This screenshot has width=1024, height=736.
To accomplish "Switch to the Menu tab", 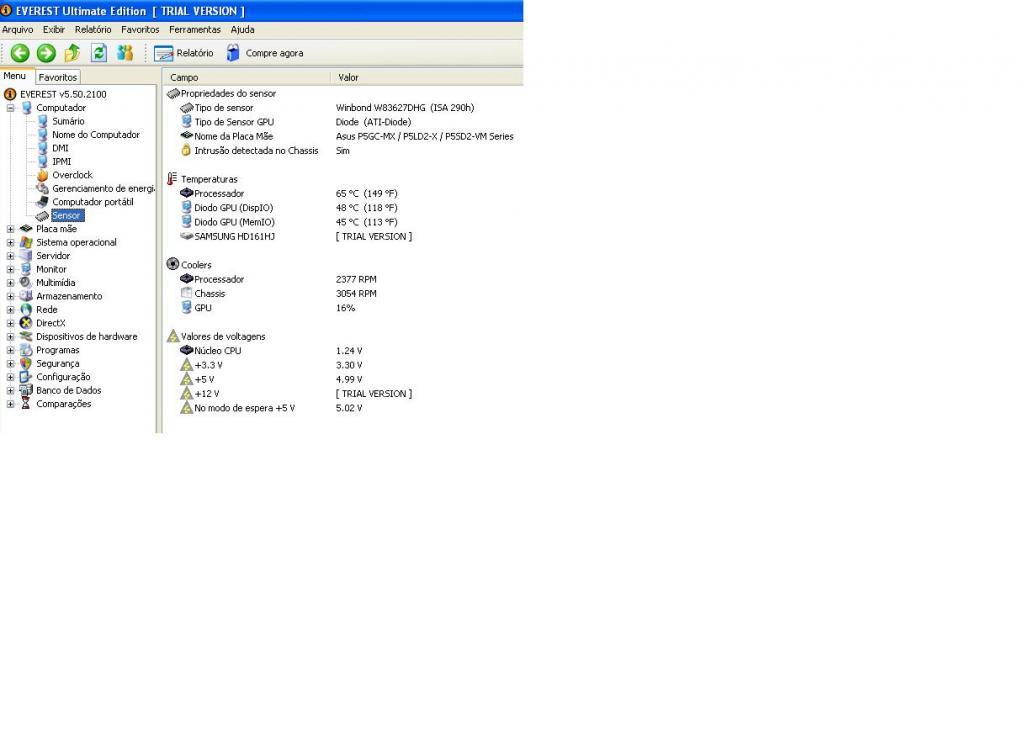I will 15,76.
